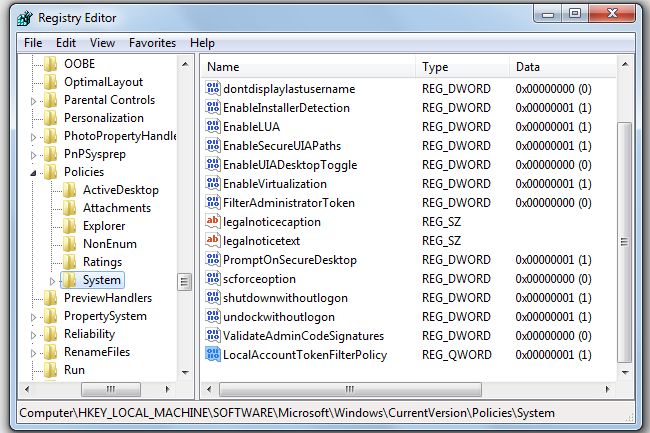Click the ActiveDesktop folder icon
Screen dimensions: 650x433
70,190
